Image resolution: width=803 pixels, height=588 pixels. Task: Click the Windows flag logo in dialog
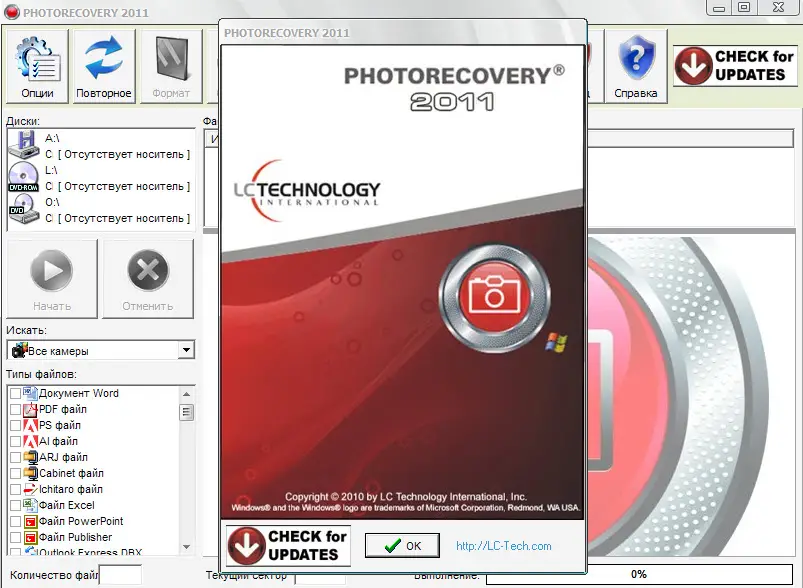[556, 343]
